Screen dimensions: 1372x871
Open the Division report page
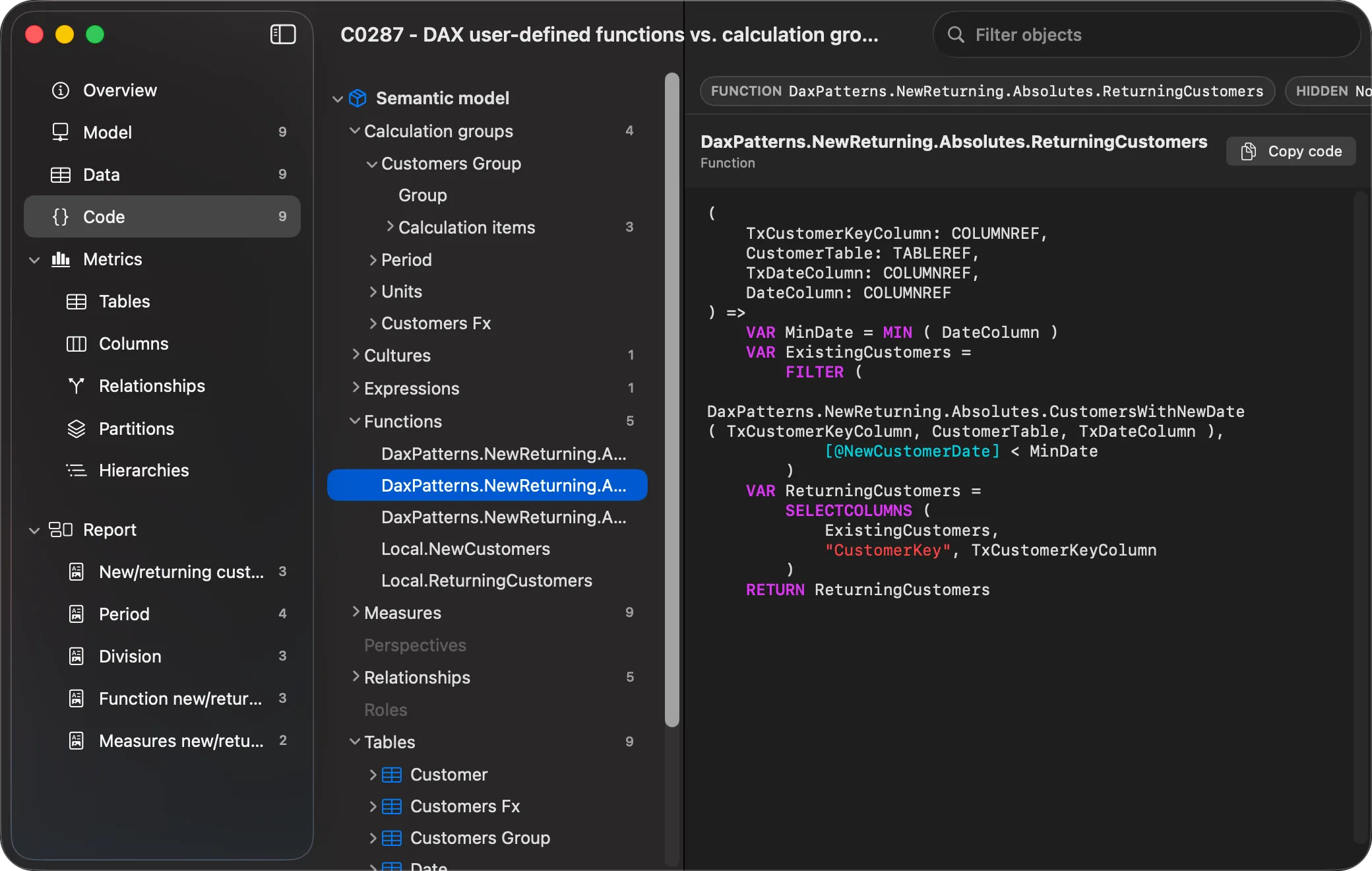click(x=162, y=657)
